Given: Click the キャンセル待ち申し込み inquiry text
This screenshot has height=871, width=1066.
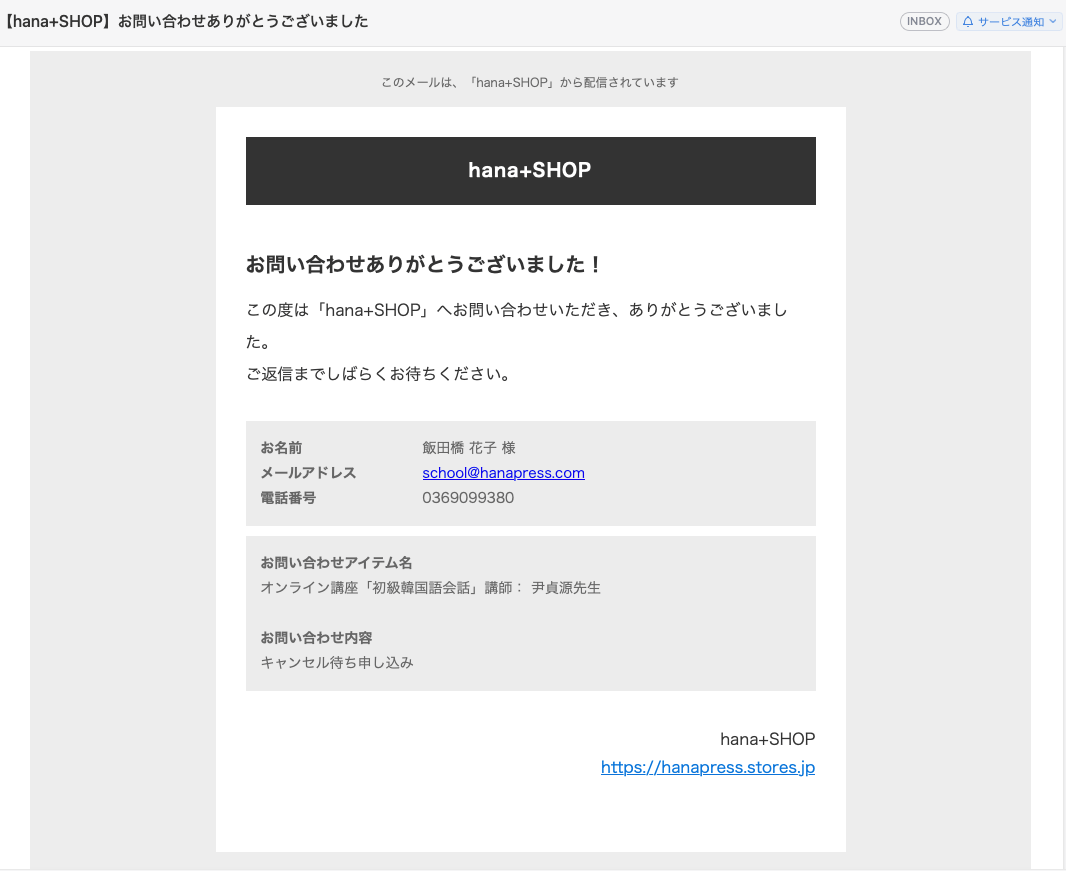Looking at the screenshot, I should point(337,662).
